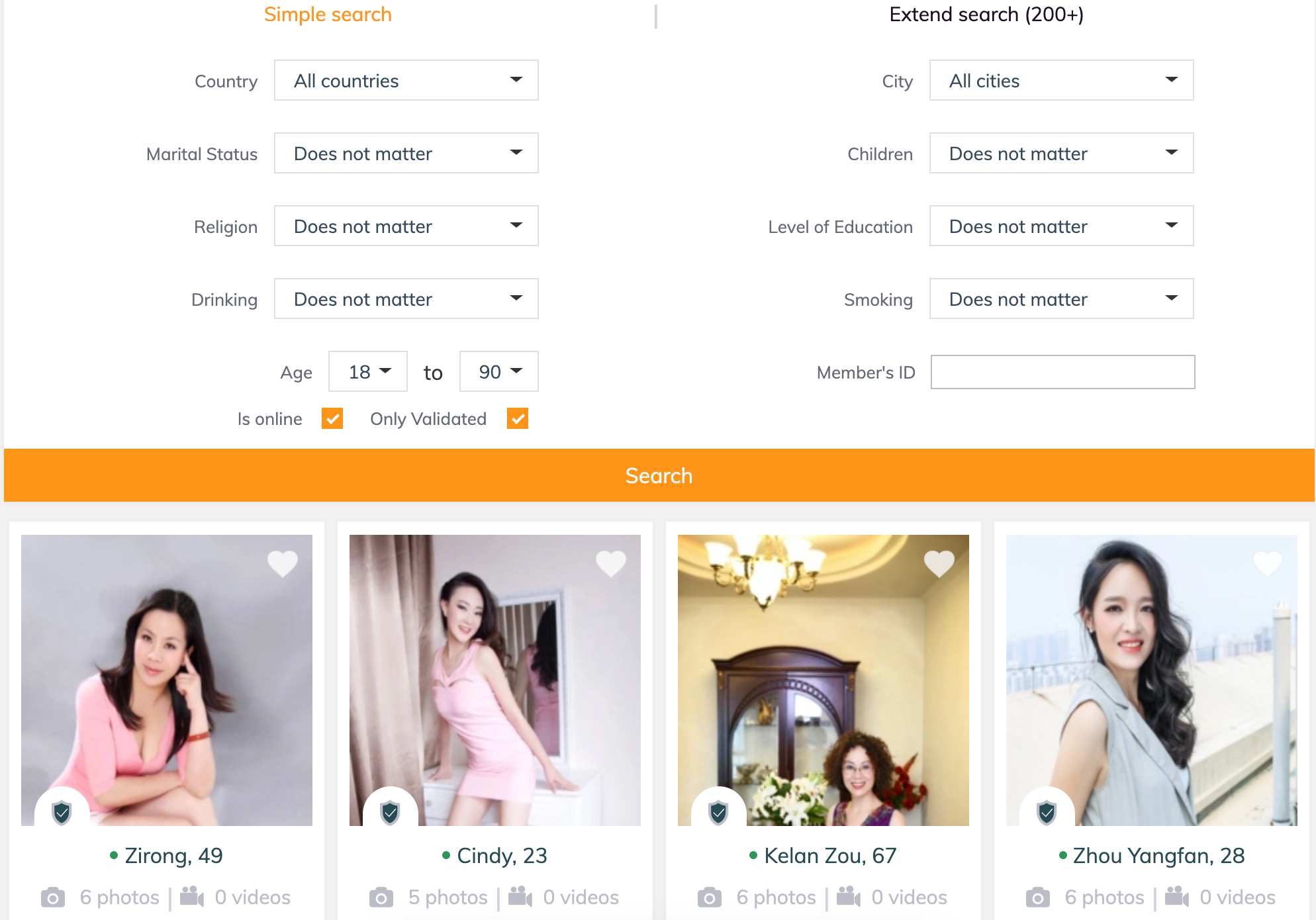Open the minimum age dropdown showing 18
The height and width of the screenshot is (920, 1316).
tap(368, 371)
